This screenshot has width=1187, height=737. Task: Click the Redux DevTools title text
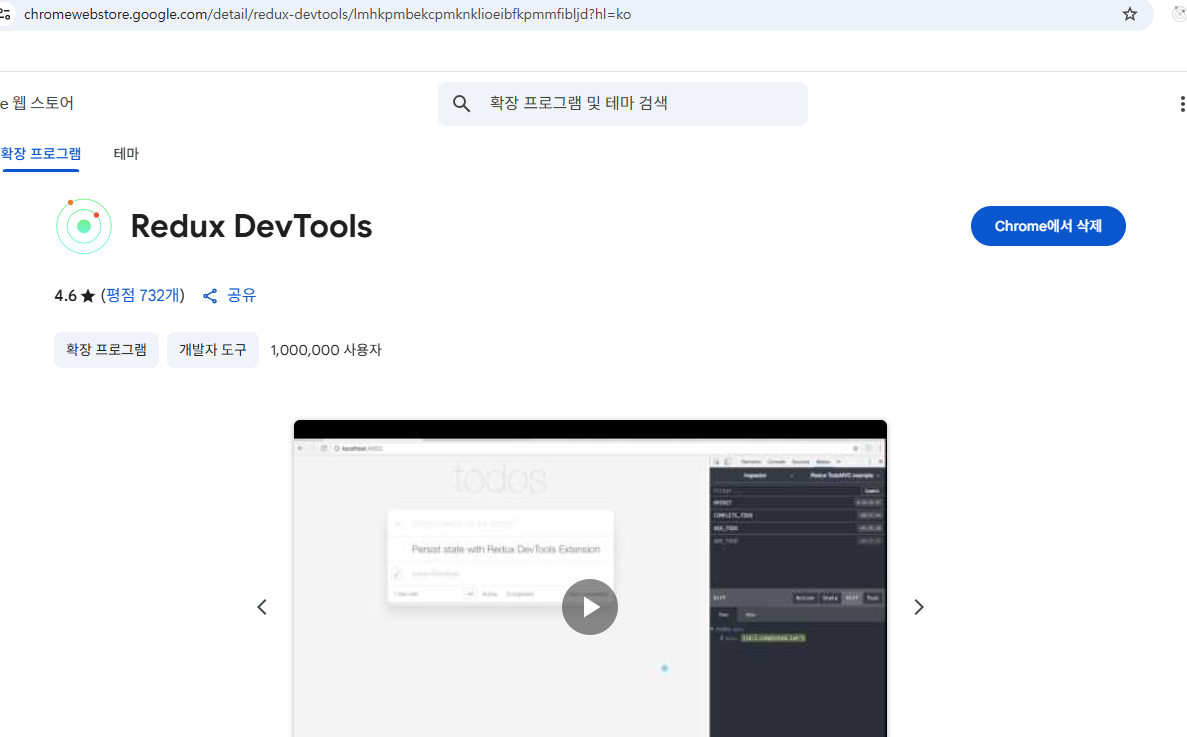[251, 226]
